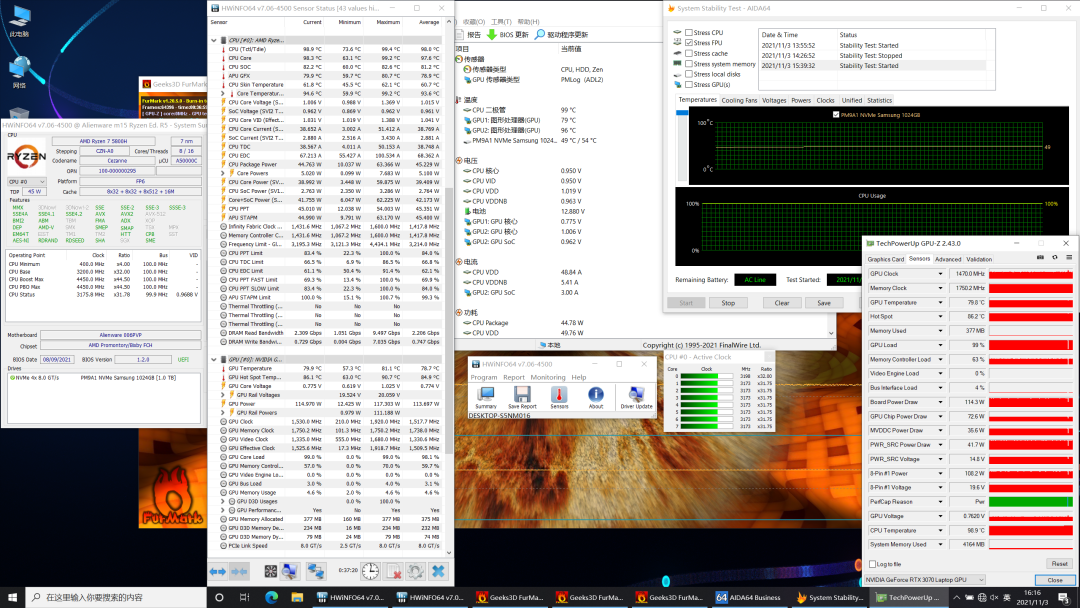Click BIOS update green arrow in AIDA64 toolbar
Image resolution: width=1080 pixels, height=608 pixels.
pos(491,34)
